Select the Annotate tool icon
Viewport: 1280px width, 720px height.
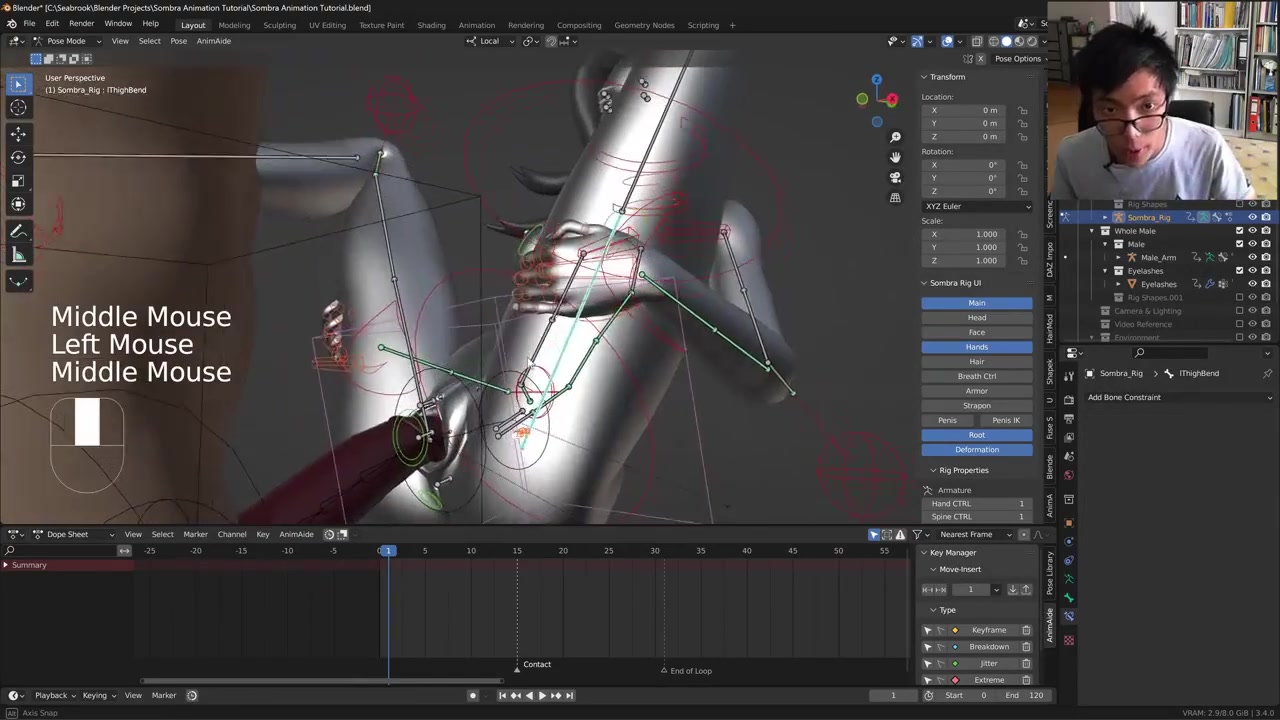[18, 231]
